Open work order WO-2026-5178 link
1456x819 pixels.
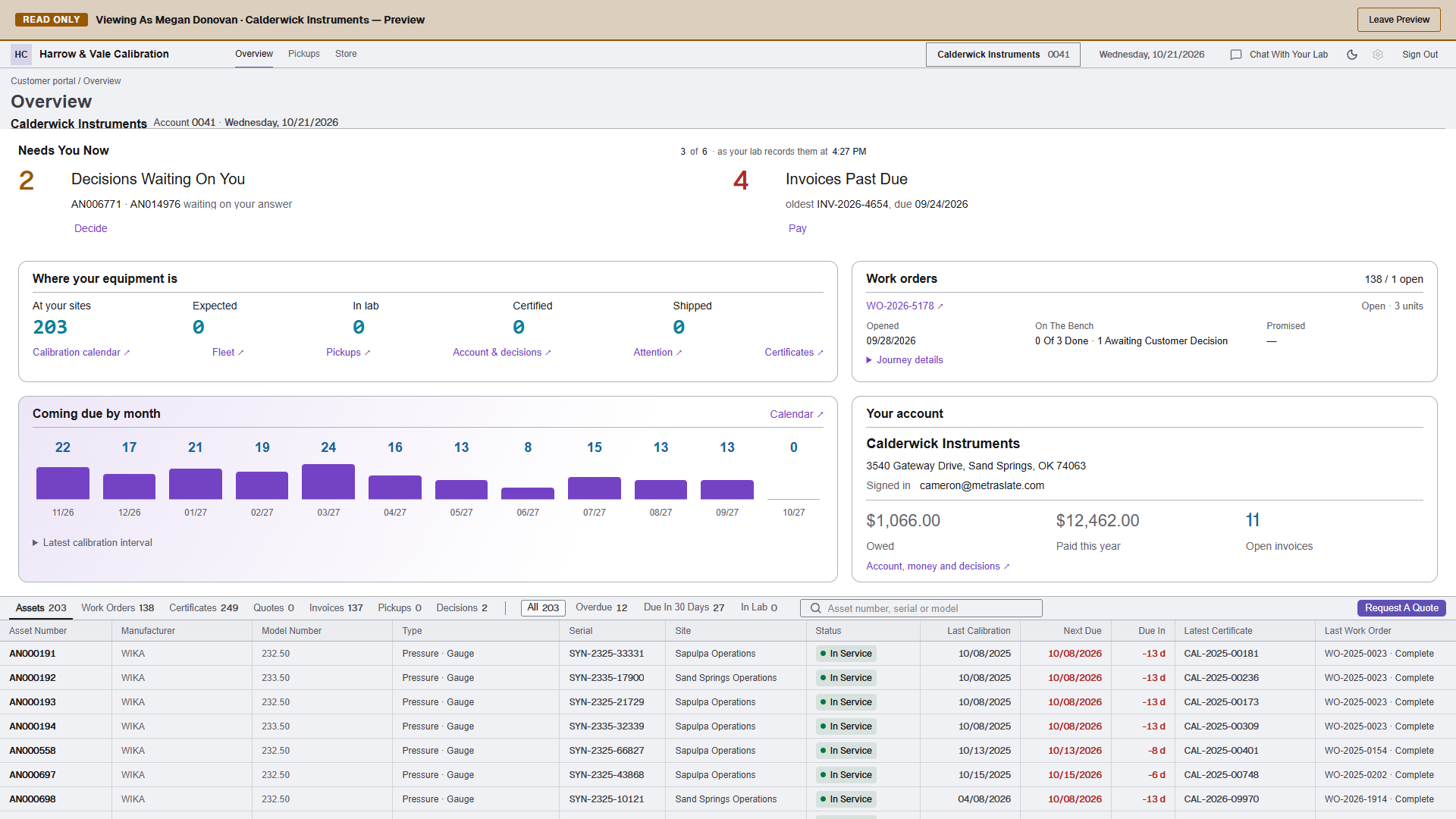click(905, 306)
